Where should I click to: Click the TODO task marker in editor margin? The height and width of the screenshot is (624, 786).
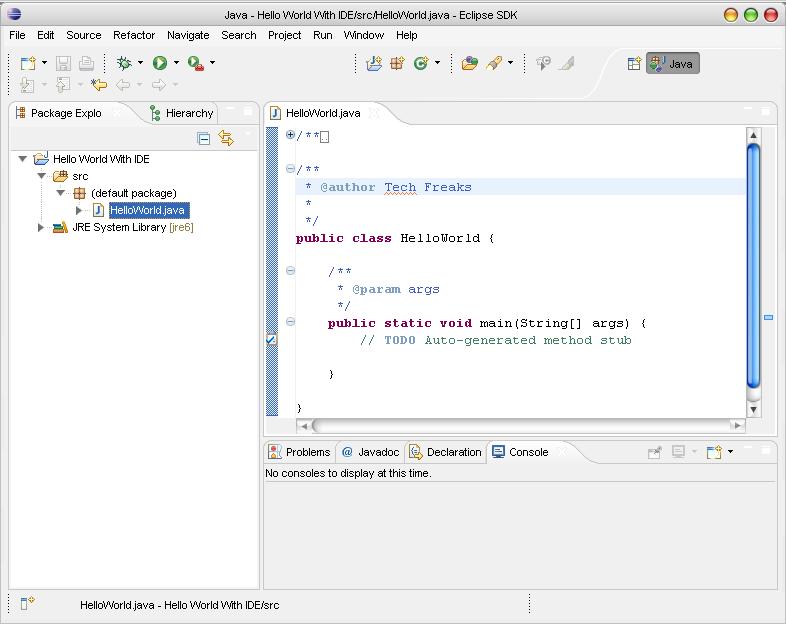click(x=271, y=340)
